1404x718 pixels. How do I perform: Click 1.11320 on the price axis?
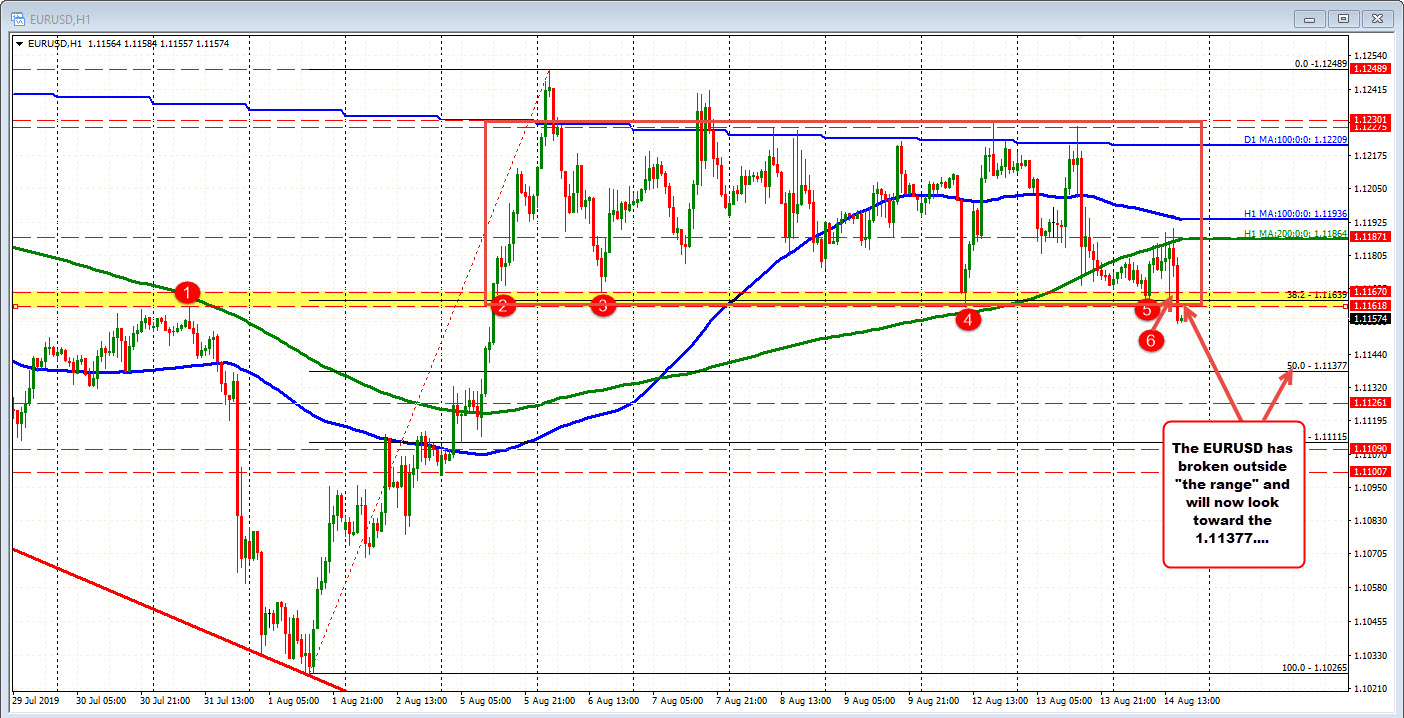click(1372, 387)
